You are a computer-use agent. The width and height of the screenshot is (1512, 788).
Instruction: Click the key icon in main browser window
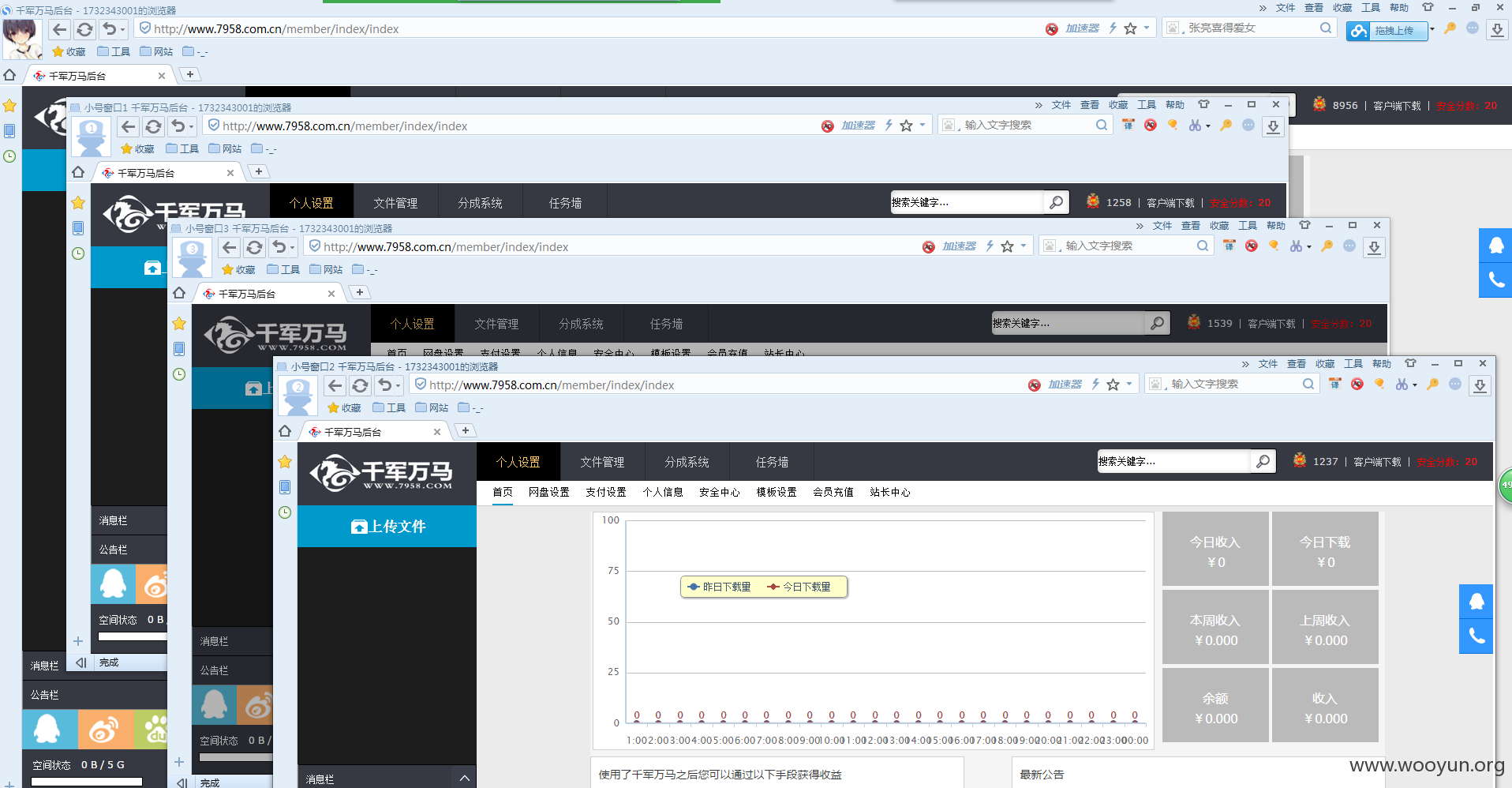1450,28
